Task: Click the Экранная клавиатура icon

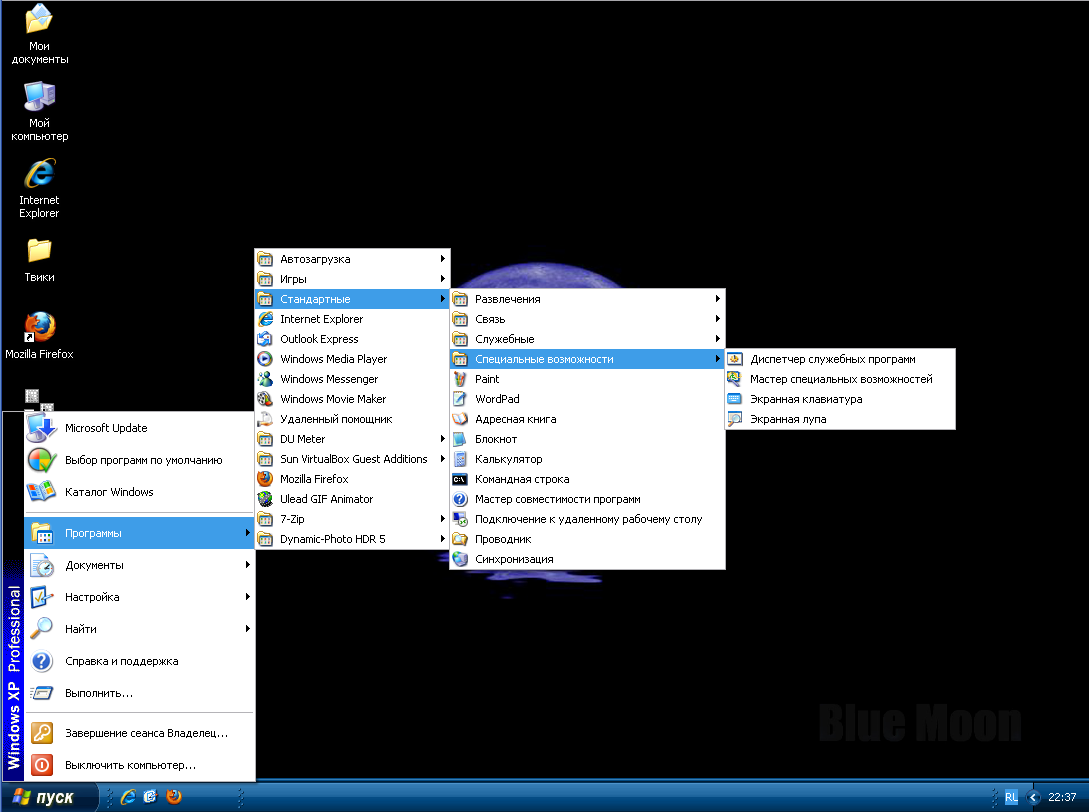Action: pos(735,399)
